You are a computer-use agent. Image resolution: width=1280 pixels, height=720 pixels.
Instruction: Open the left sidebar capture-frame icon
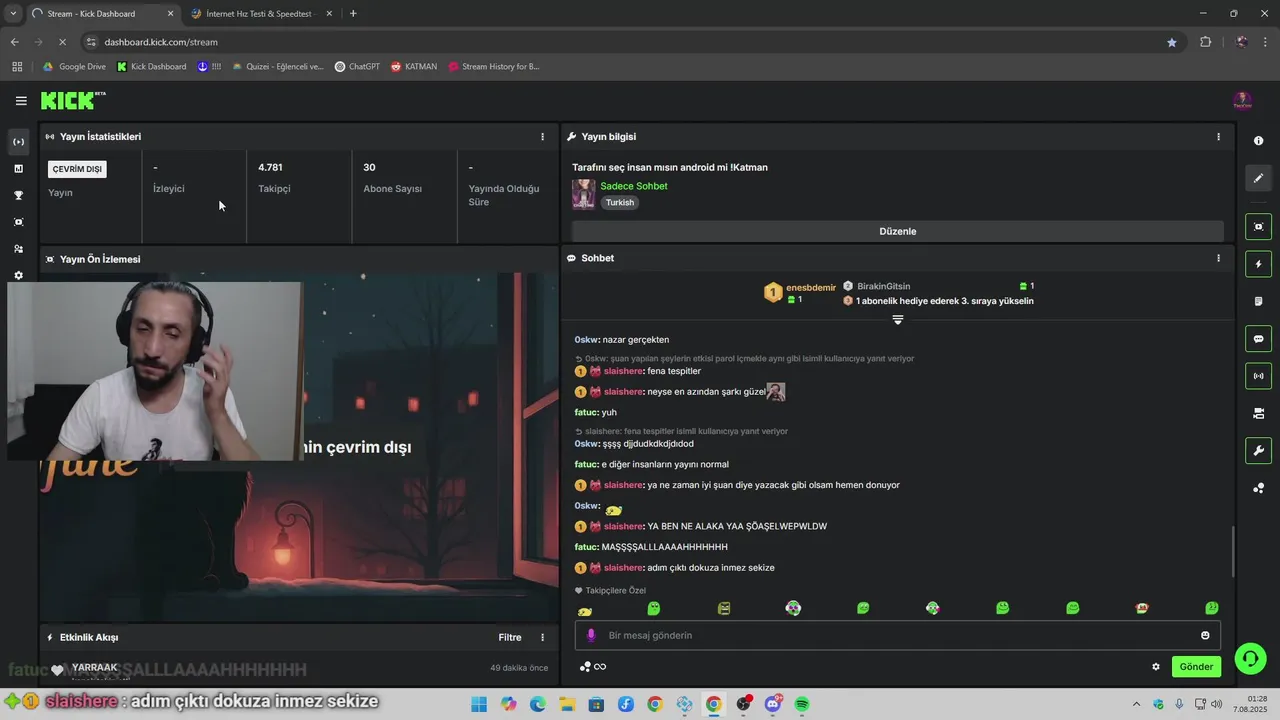(x=18, y=222)
